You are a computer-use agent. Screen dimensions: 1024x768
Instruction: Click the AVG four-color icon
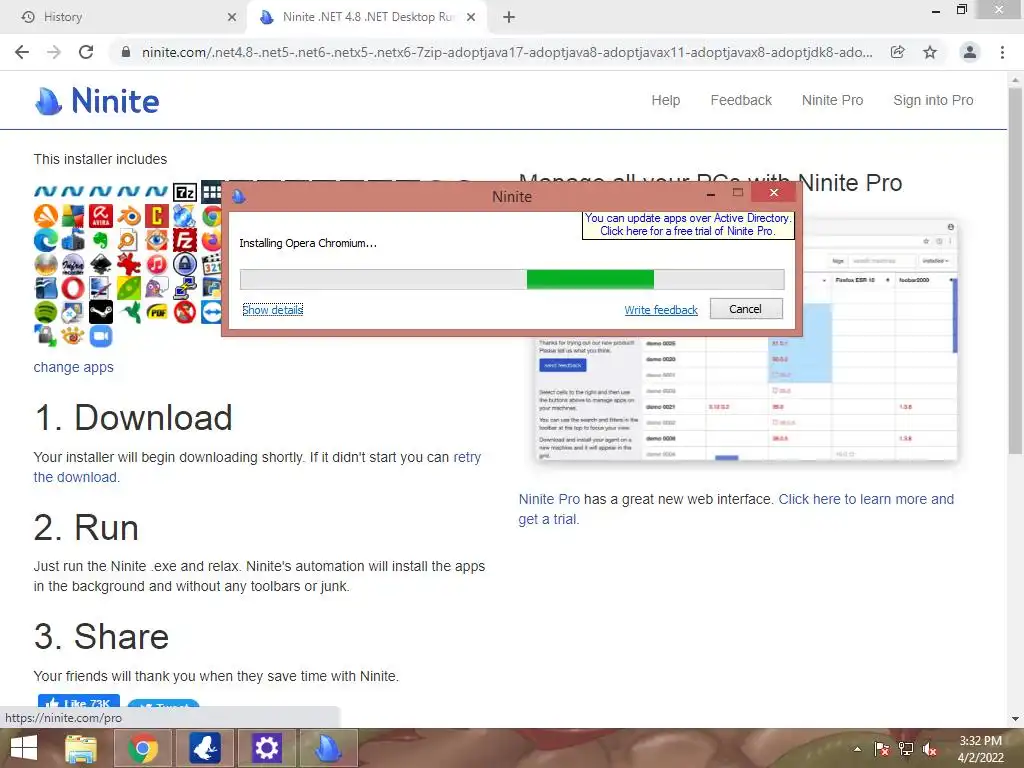click(73, 216)
